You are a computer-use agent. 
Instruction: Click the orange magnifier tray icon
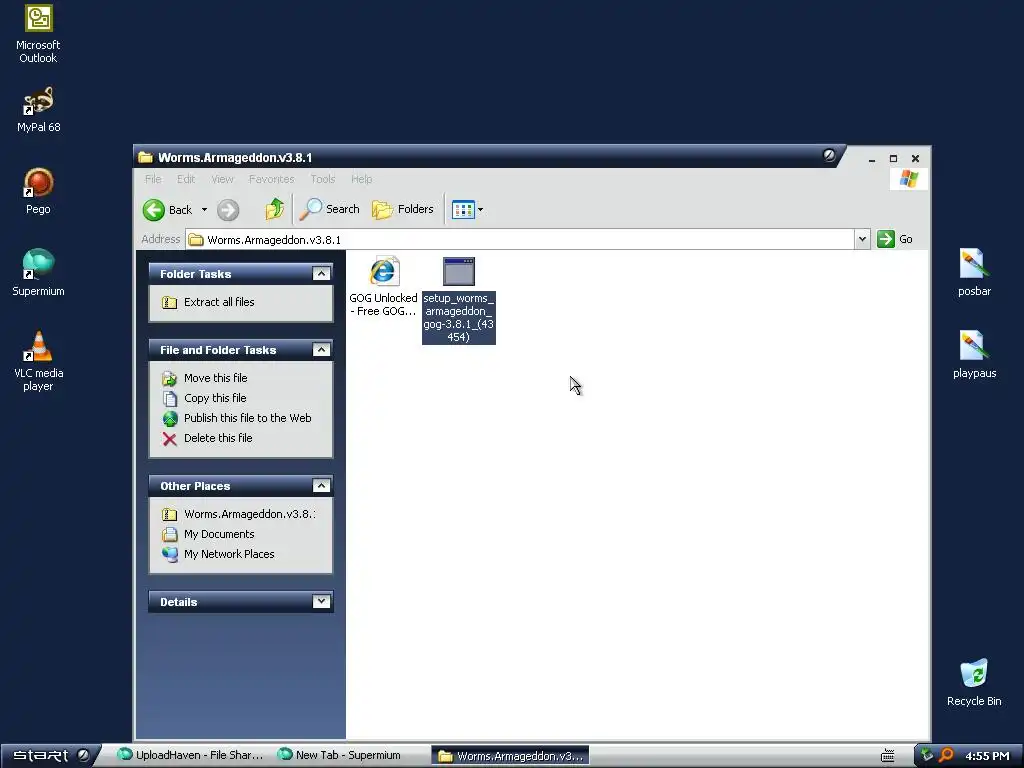pyautogui.click(x=946, y=755)
